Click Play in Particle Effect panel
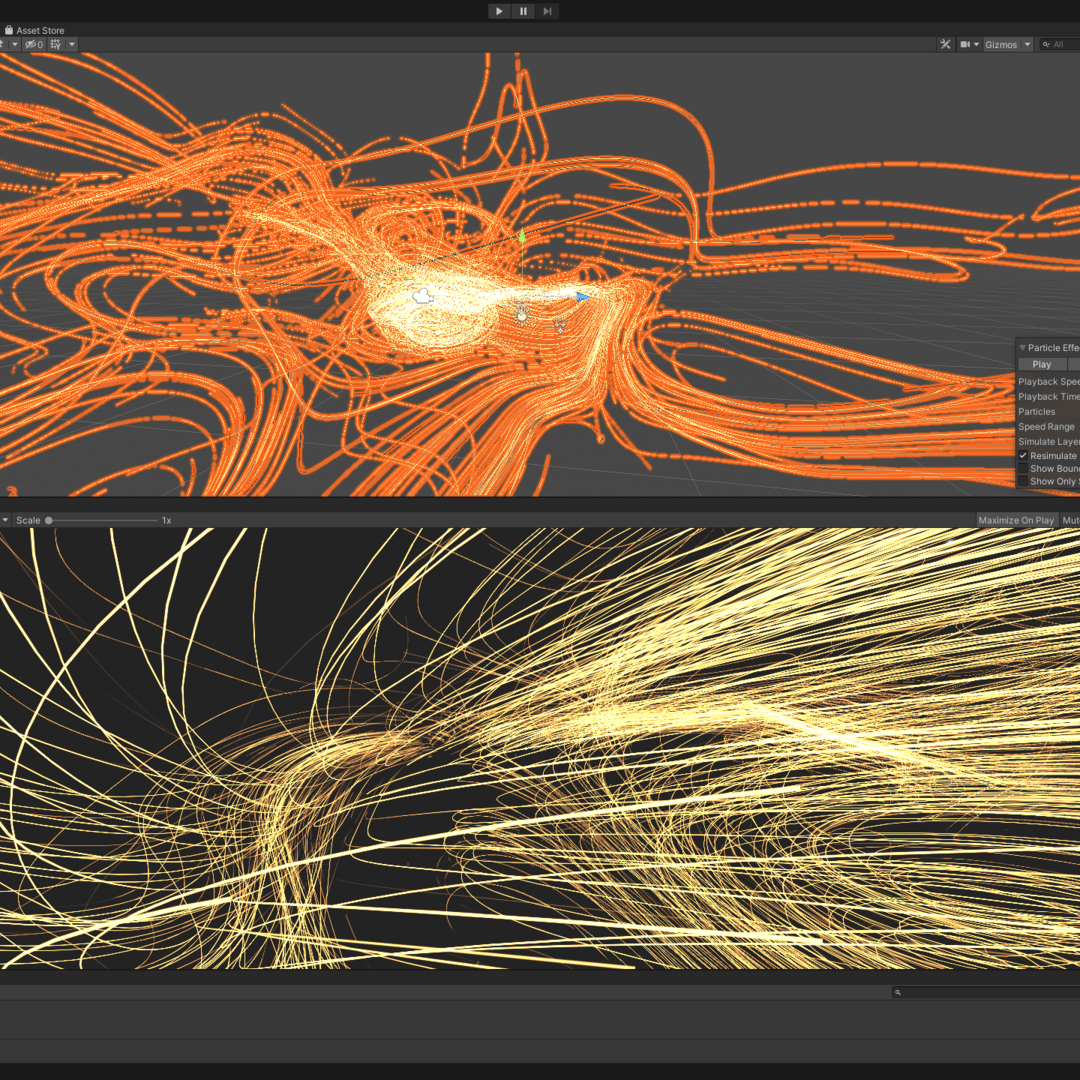Image resolution: width=1080 pixels, height=1080 pixels. point(1042,365)
